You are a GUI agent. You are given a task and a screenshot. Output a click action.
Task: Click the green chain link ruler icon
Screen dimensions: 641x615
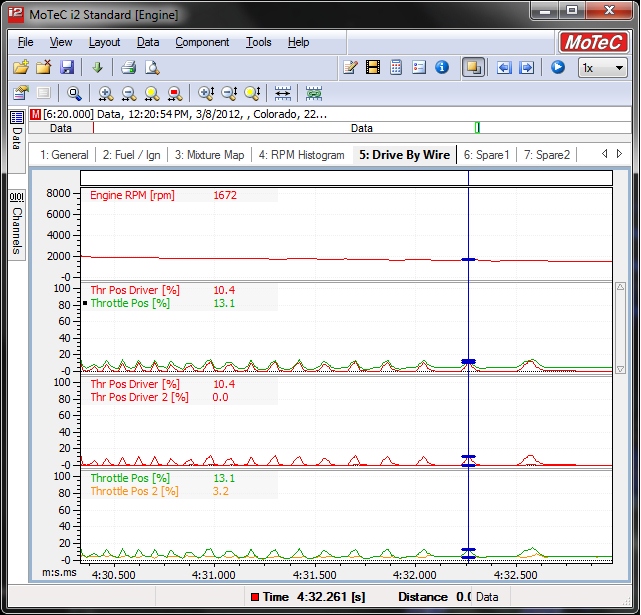coord(314,94)
